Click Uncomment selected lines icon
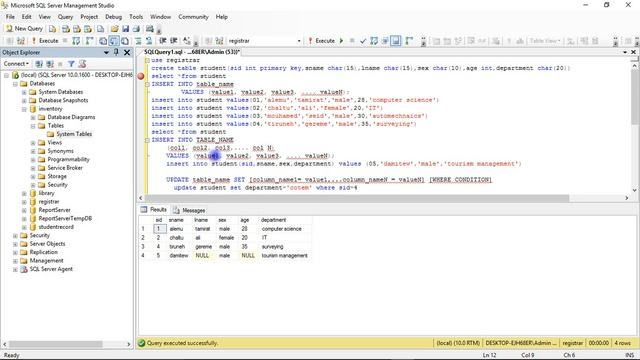The height and width of the screenshot is (360, 640). (x=149, y=41)
